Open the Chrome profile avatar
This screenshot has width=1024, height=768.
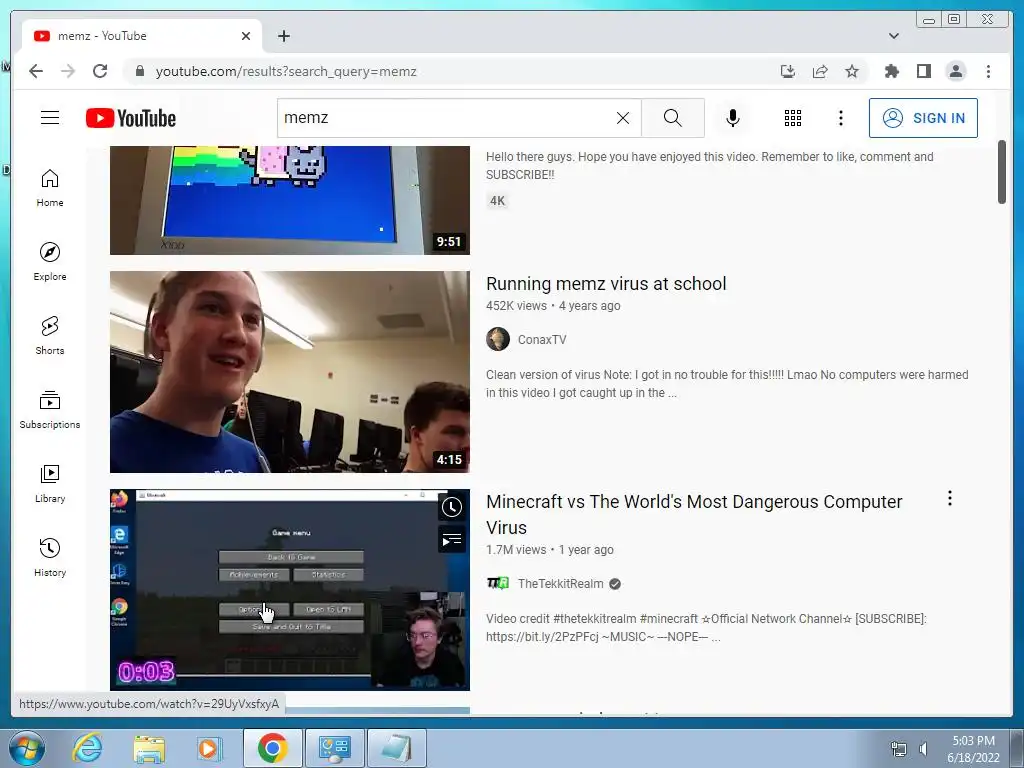tap(955, 71)
